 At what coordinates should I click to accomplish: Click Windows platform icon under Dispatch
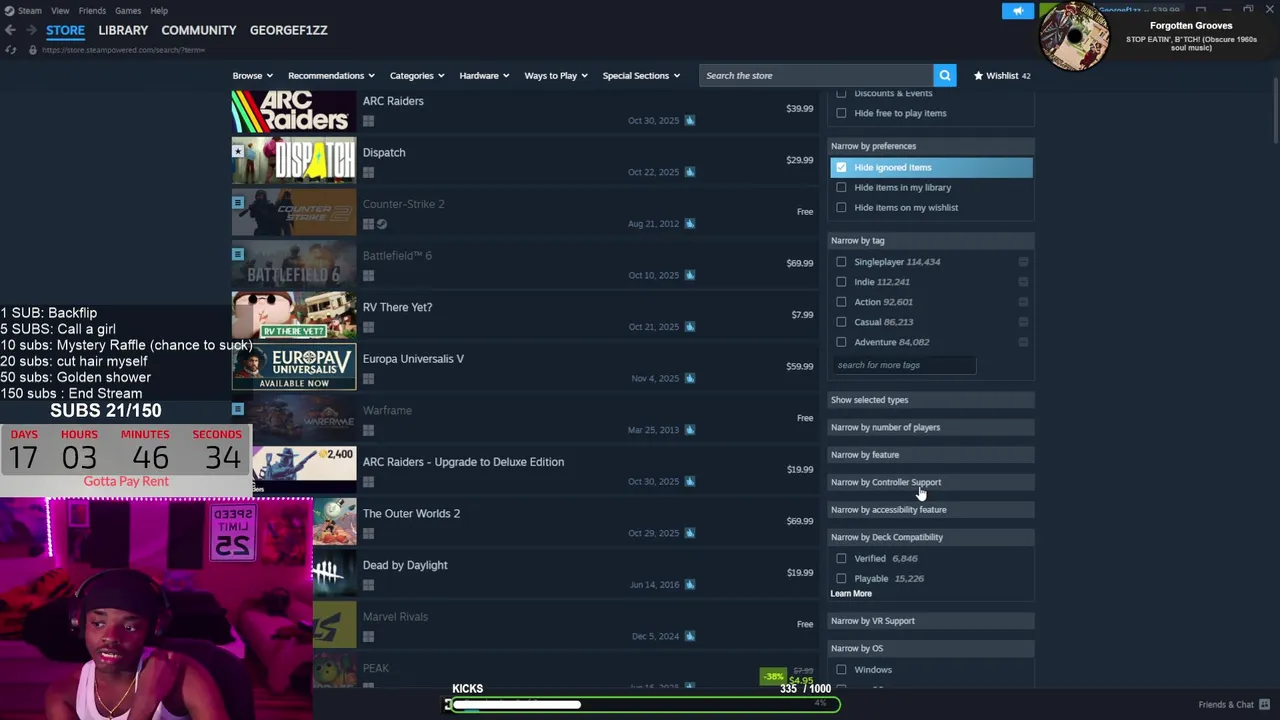pyautogui.click(x=368, y=173)
